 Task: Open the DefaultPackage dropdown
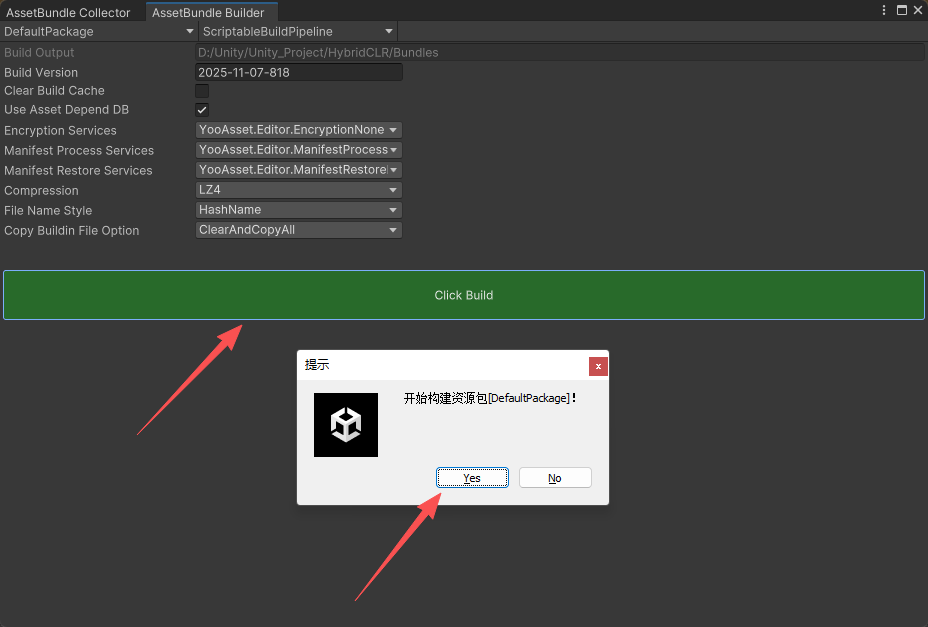click(x=99, y=31)
